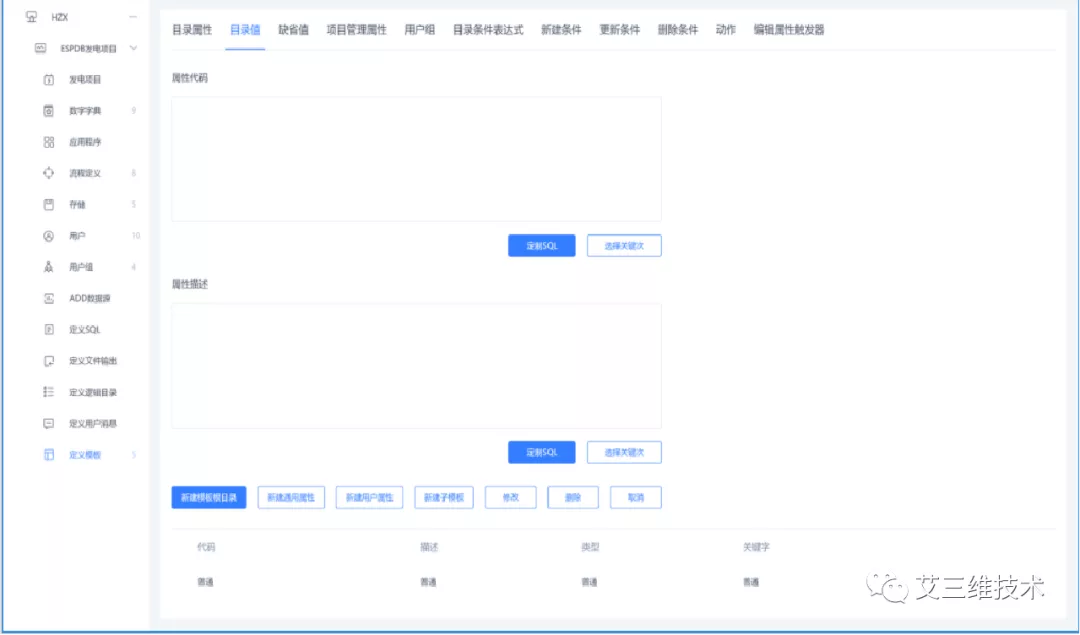Select the 普通 cell in the 关键字 column
This screenshot has height=635, width=1080.
tap(751, 582)
